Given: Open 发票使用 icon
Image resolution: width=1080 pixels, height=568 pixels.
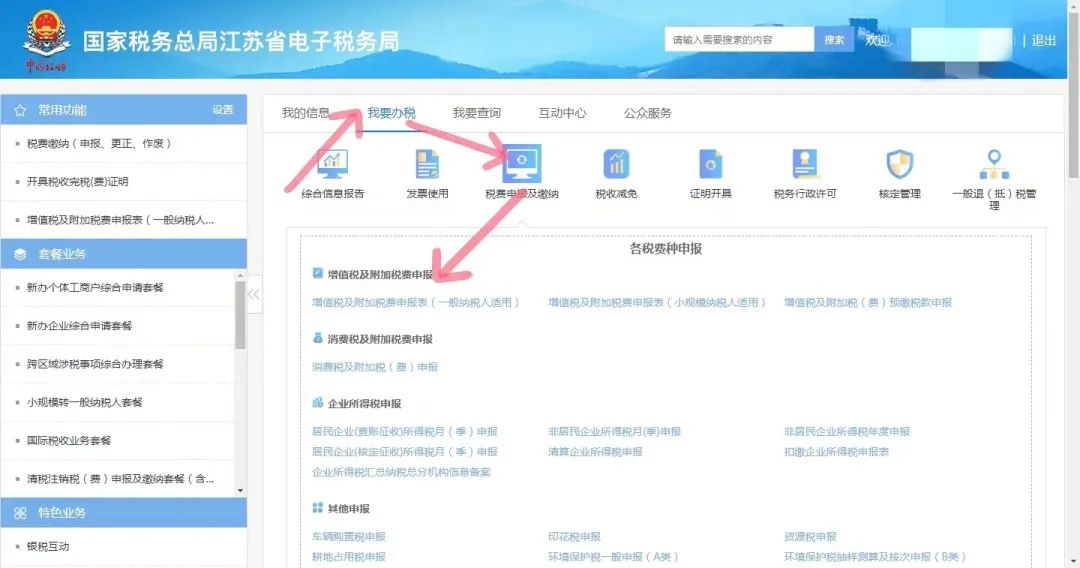Looking at the screenshot, I should tap(427, 165).
